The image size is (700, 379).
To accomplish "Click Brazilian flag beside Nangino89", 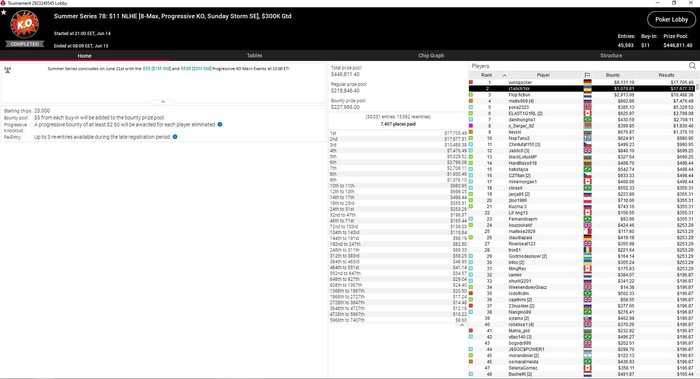I will coord(588,312).
